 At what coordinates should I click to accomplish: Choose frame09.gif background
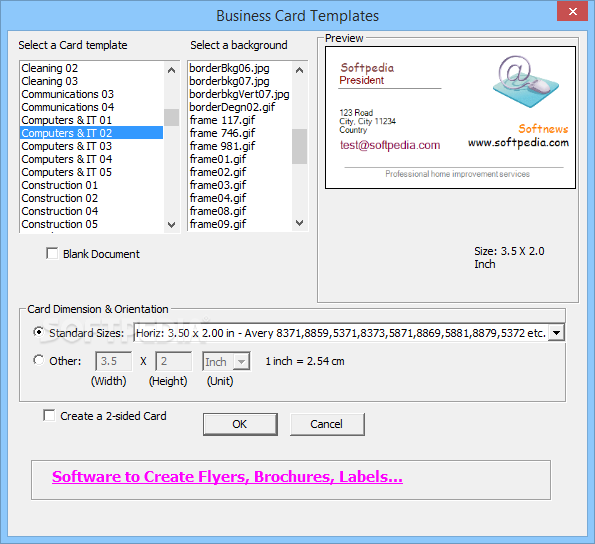(x=240, y=224)
